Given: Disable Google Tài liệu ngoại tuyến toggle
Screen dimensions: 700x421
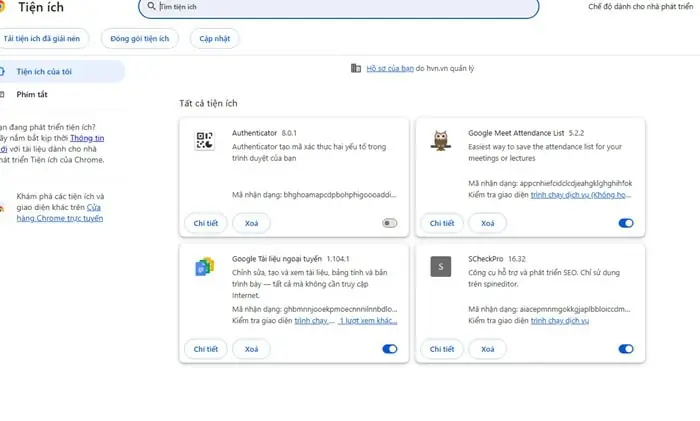Looking at the screenshot, I should 389,349.
